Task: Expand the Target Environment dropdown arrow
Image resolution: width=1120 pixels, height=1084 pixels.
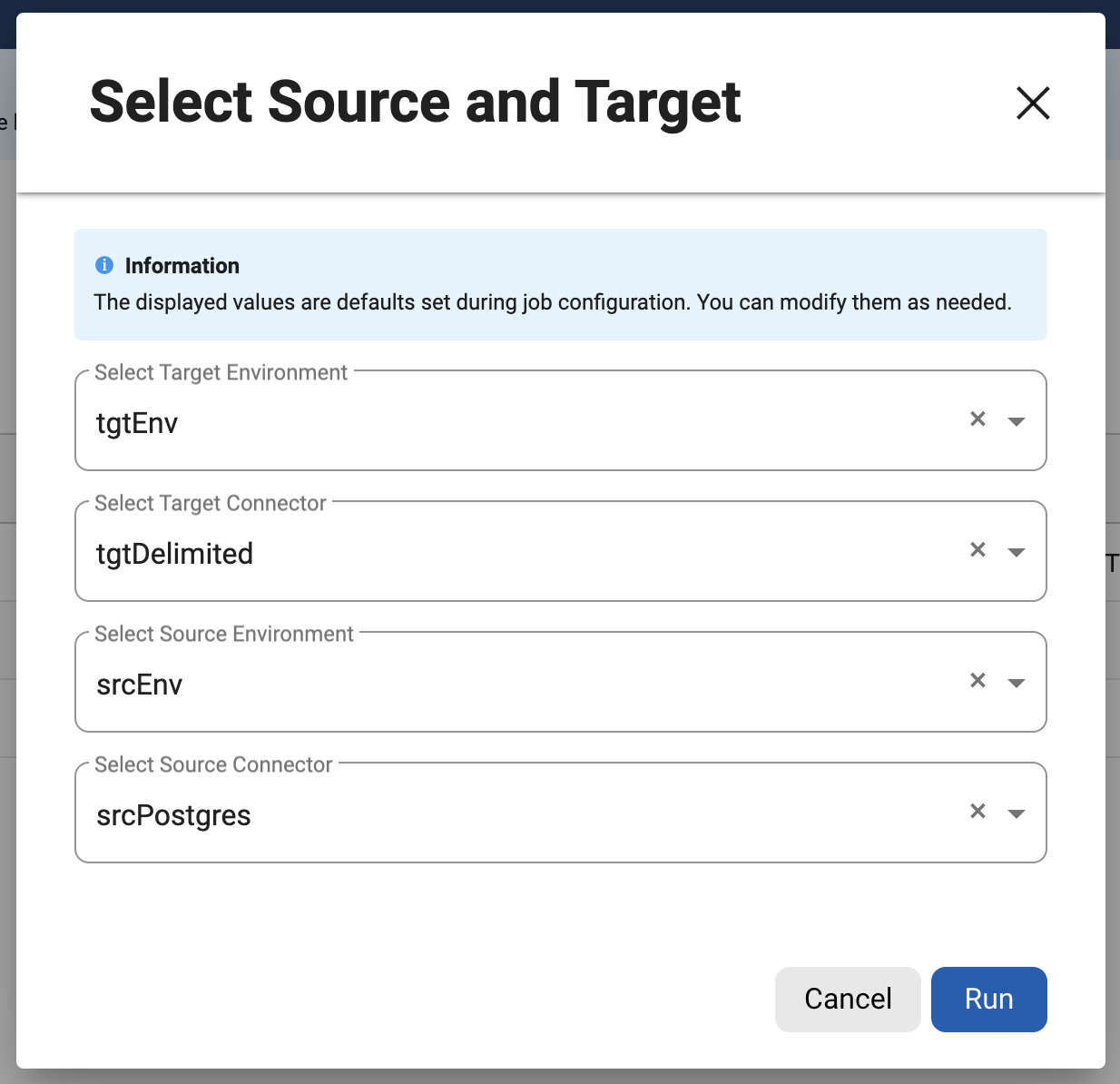Action: (x=1017, y=421)
